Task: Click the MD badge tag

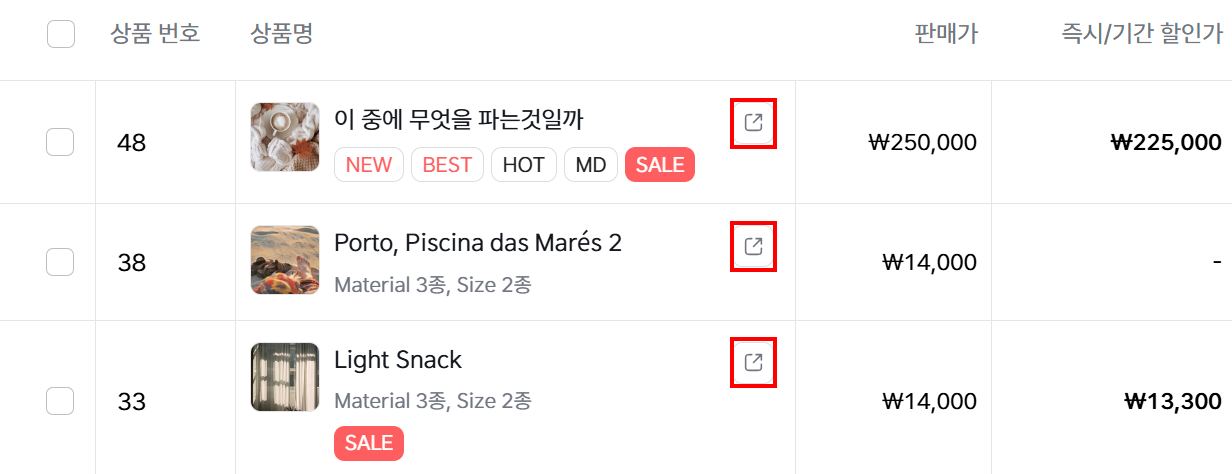Action: point(591,165)
